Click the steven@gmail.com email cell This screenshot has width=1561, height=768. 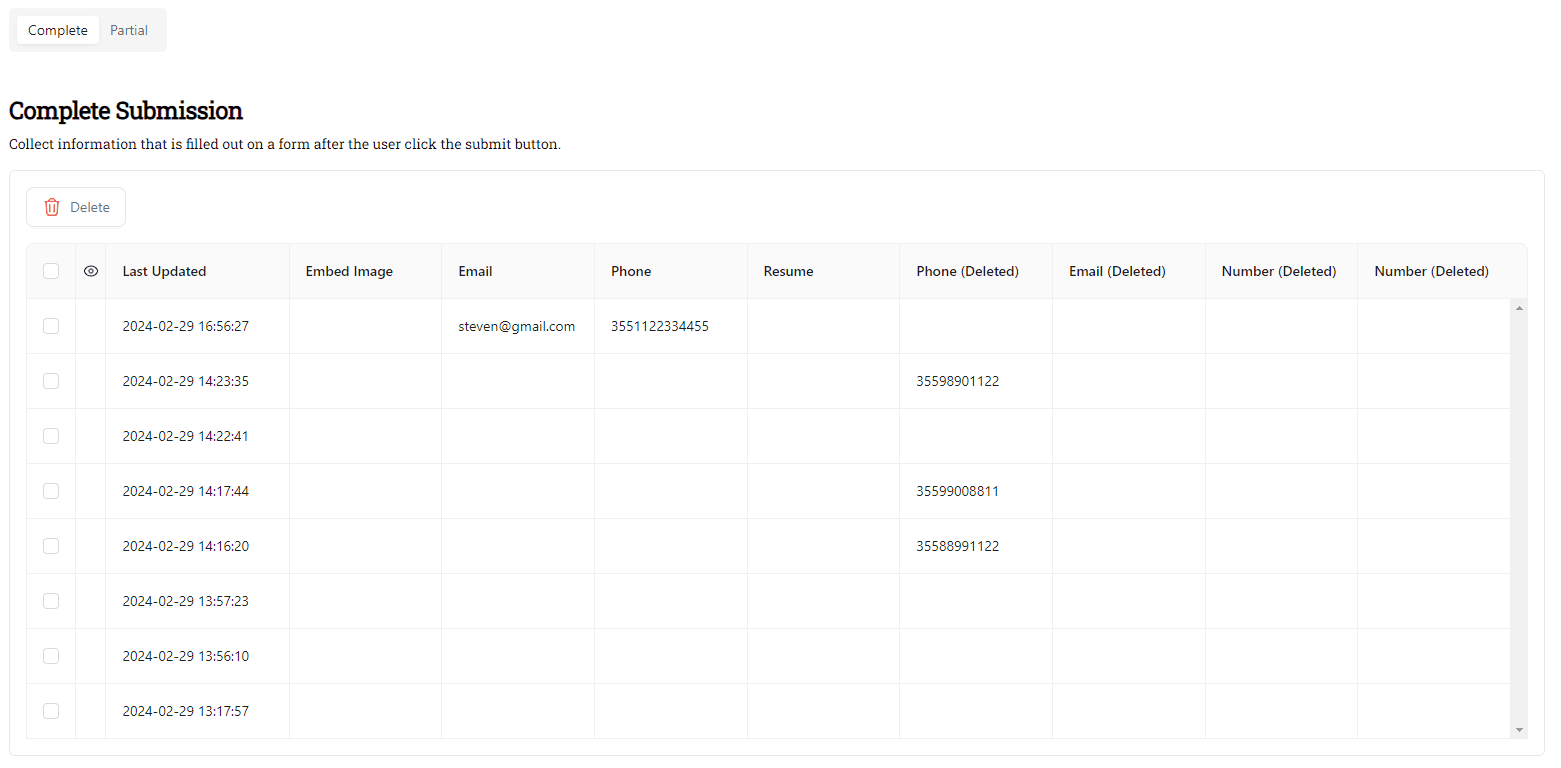click(x=516, y=326)
